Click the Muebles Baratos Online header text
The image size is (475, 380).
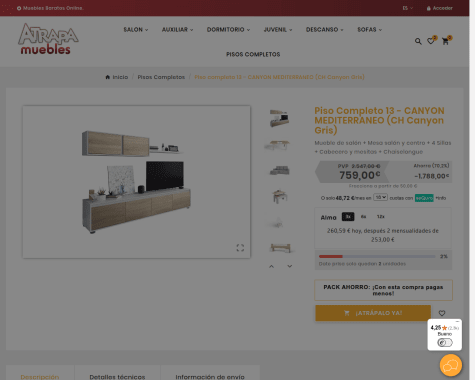point(53,8)
